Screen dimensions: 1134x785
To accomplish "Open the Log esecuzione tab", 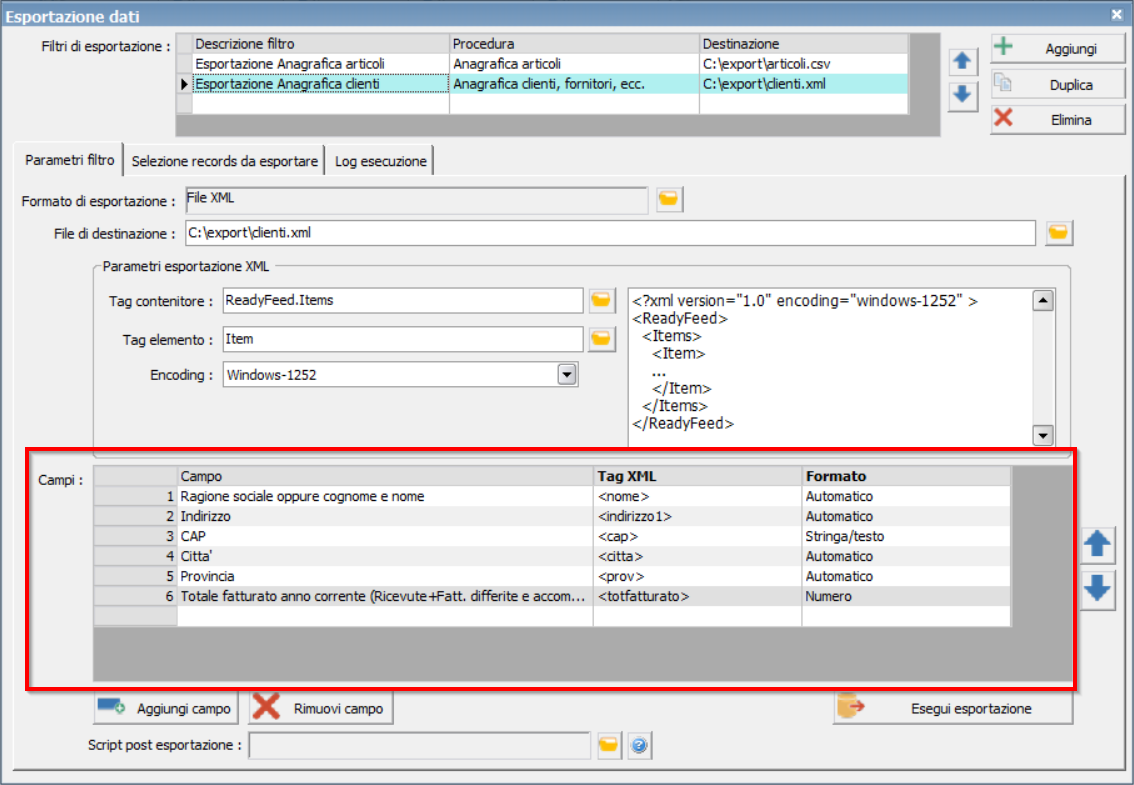I will click(x=380, y=161).
